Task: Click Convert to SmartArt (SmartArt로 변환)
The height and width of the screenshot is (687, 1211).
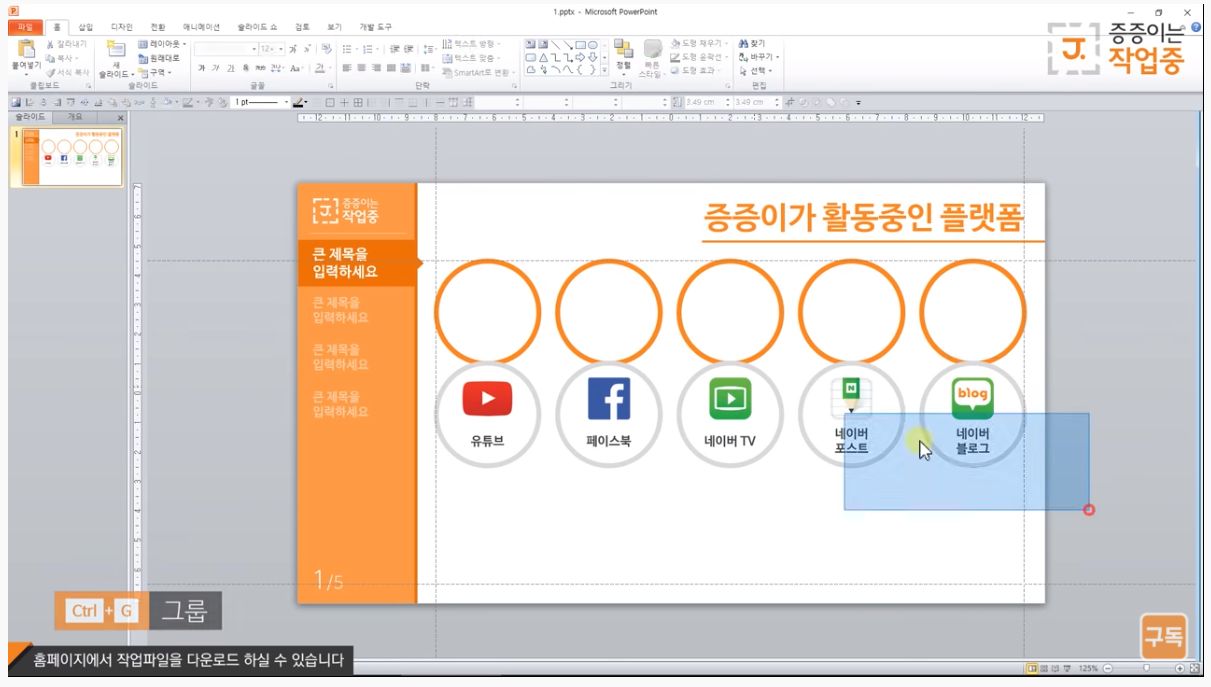Action: 478,72
